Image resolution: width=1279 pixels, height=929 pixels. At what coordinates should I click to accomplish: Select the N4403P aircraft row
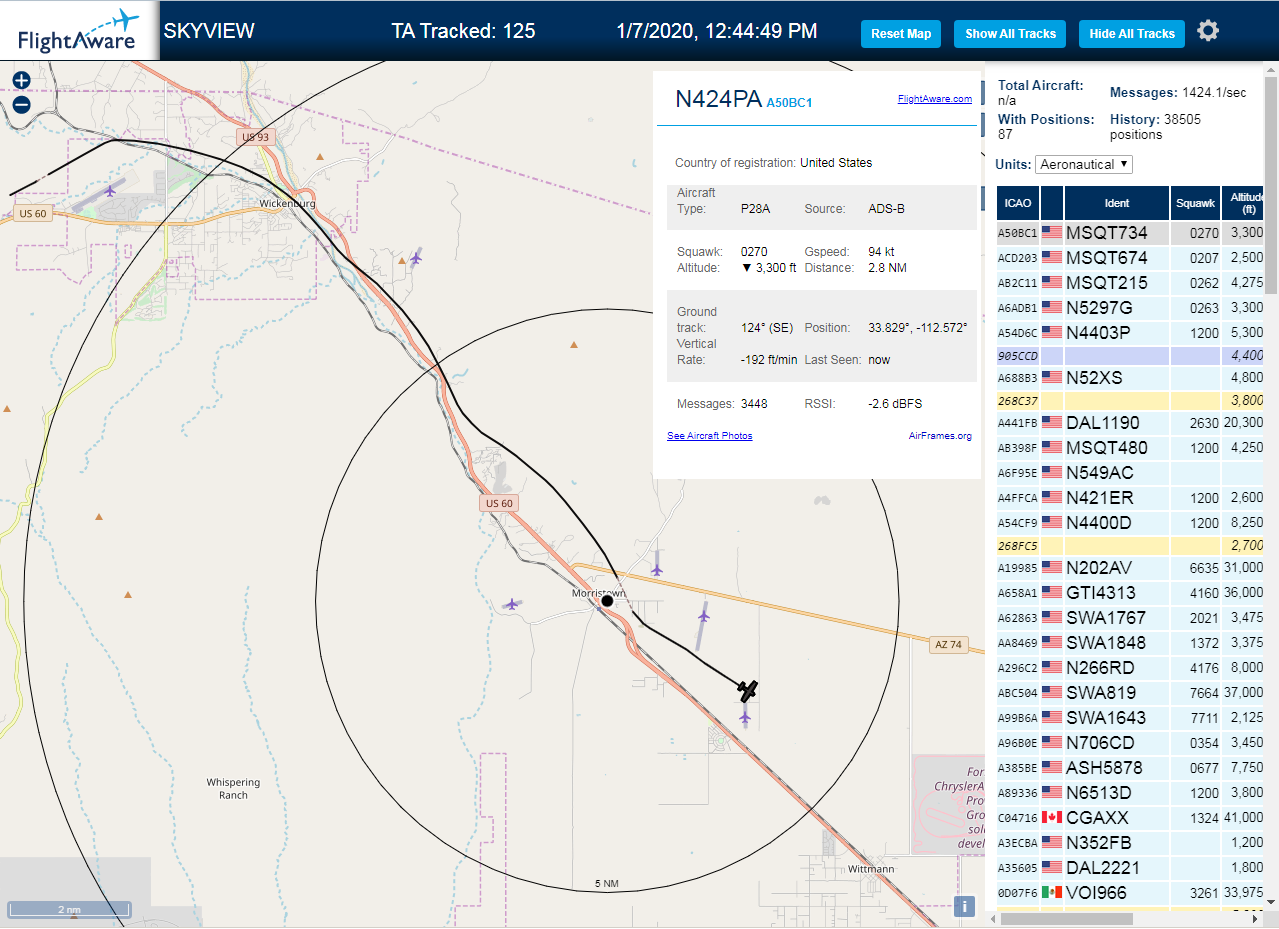coord(1130,333)
